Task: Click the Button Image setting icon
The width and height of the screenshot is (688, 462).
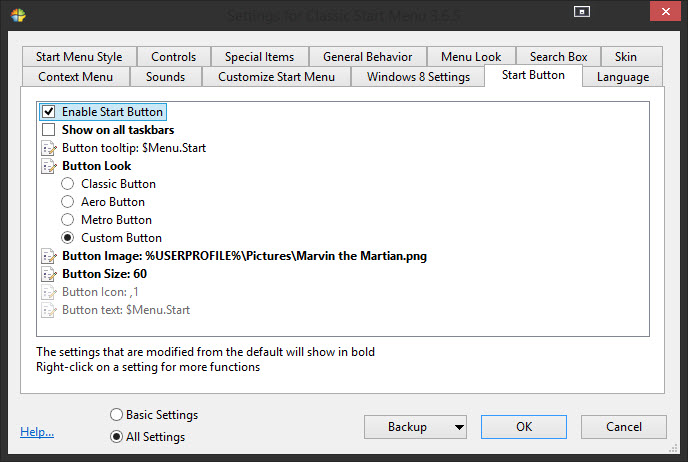Action: [x=49, y=256]
